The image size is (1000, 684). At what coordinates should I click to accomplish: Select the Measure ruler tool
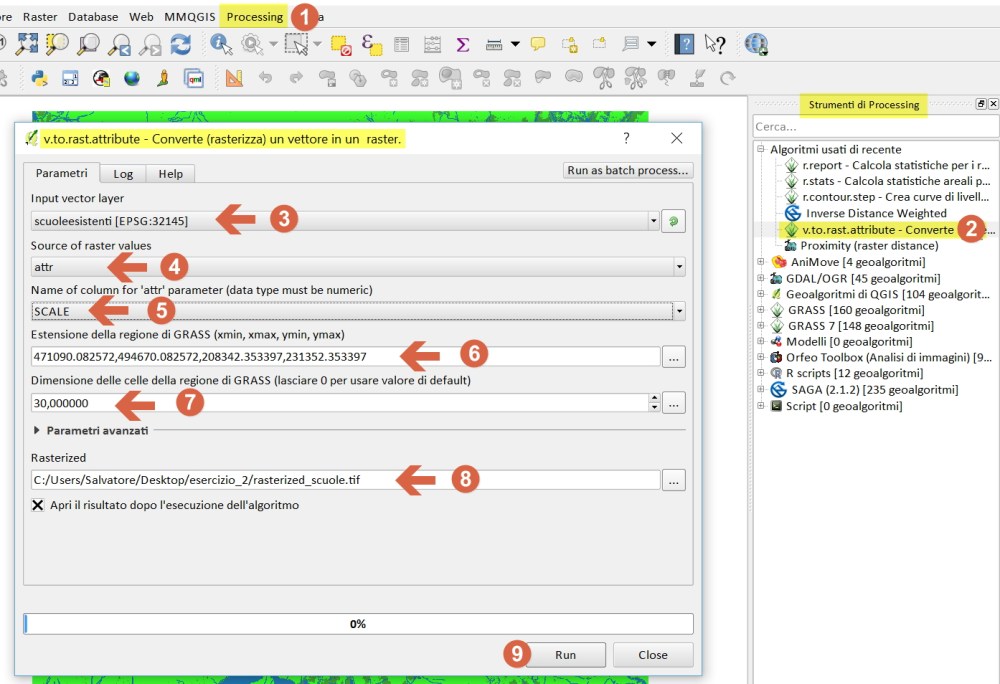click(494, 44)
